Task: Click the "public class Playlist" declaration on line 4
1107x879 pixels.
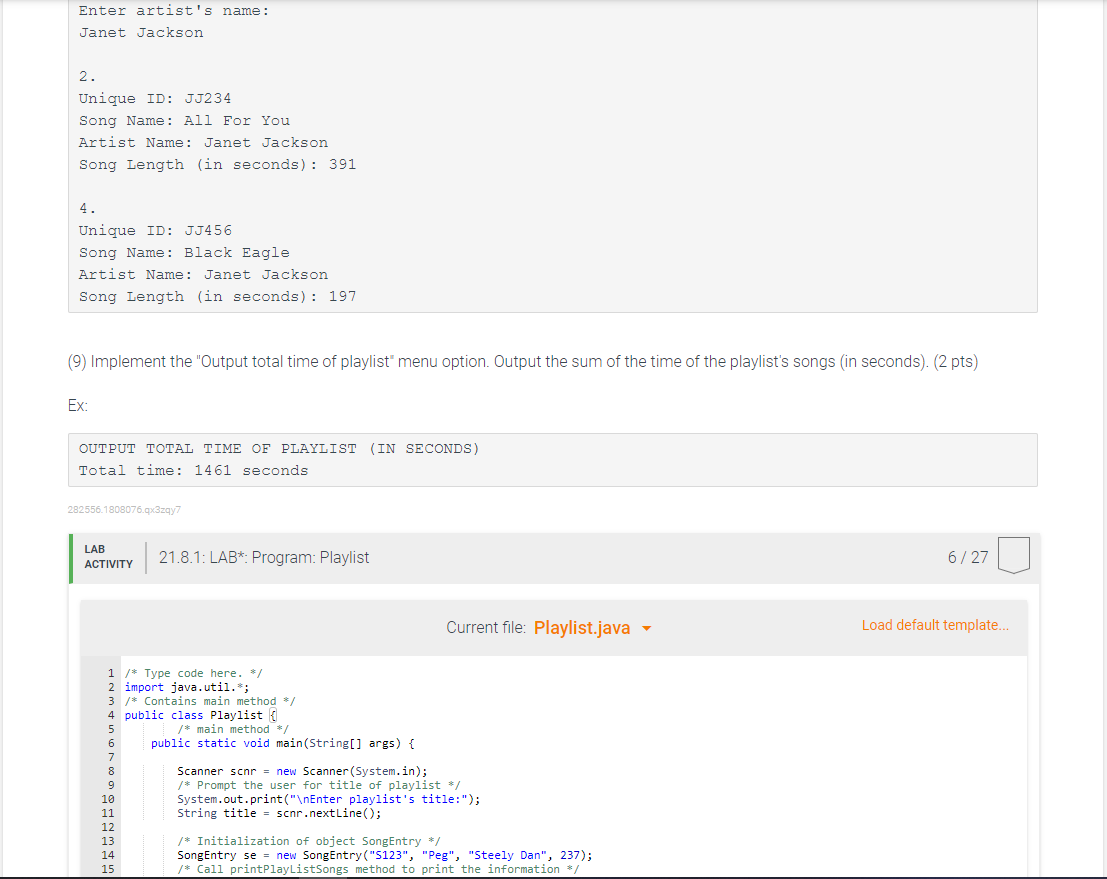Action: 188,714
